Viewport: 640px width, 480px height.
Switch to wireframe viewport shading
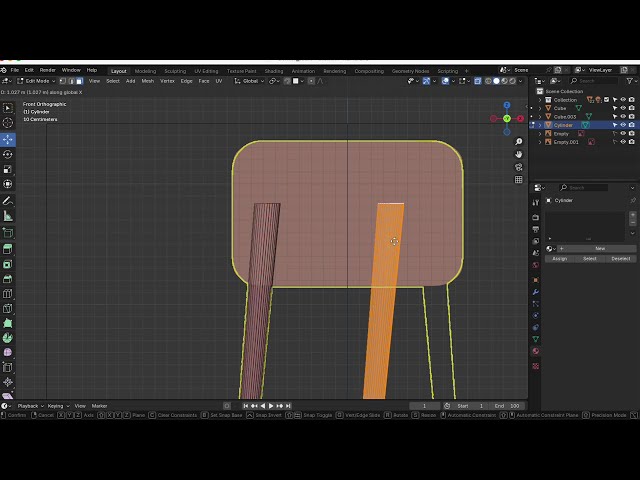tap(488, 81)
